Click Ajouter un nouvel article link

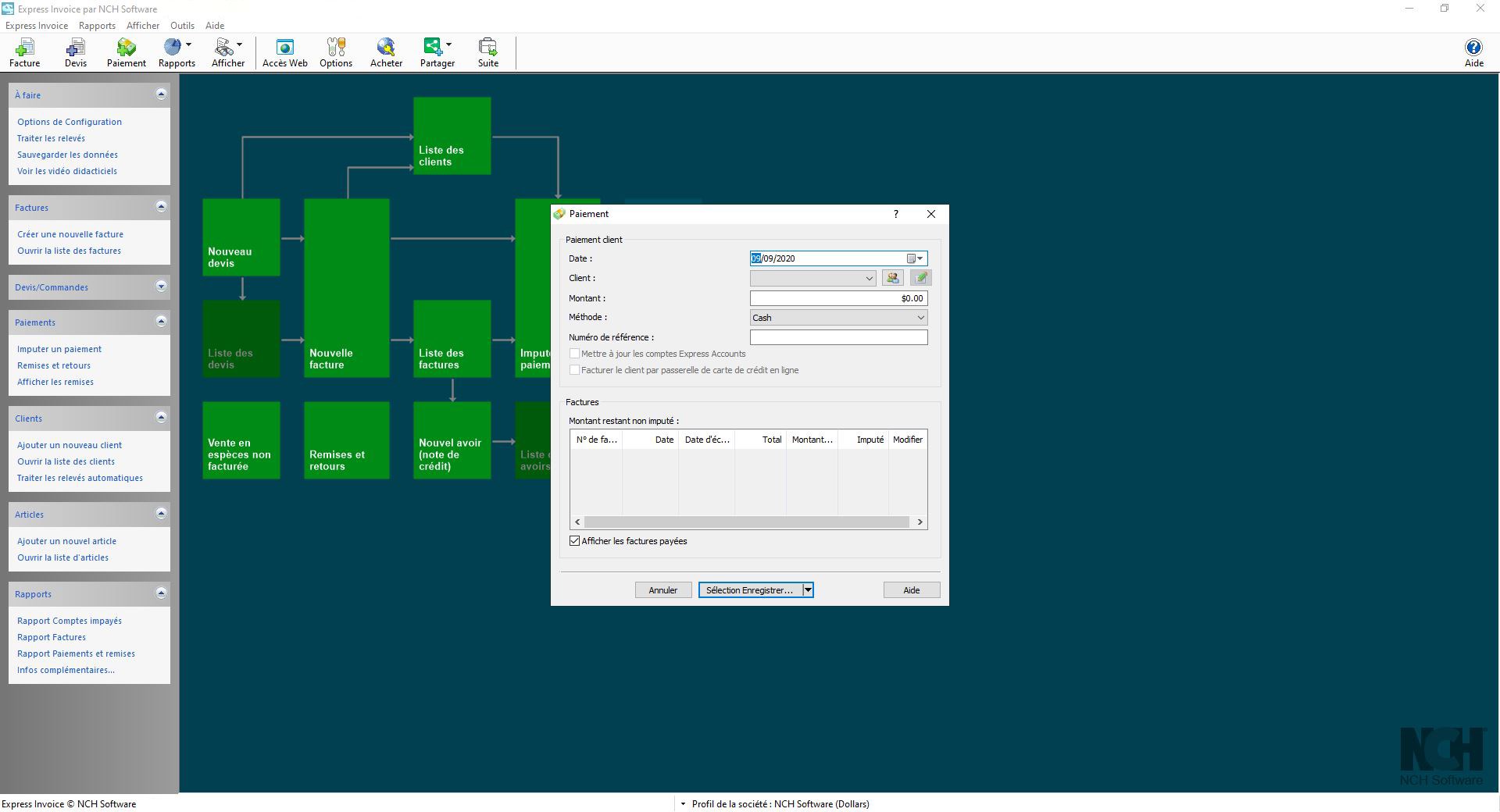coord(67,541)
